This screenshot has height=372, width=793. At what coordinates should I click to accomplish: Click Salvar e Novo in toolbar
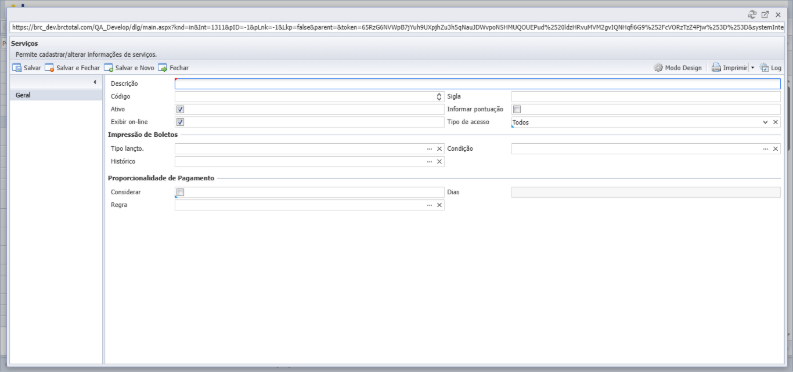[129, 68]
